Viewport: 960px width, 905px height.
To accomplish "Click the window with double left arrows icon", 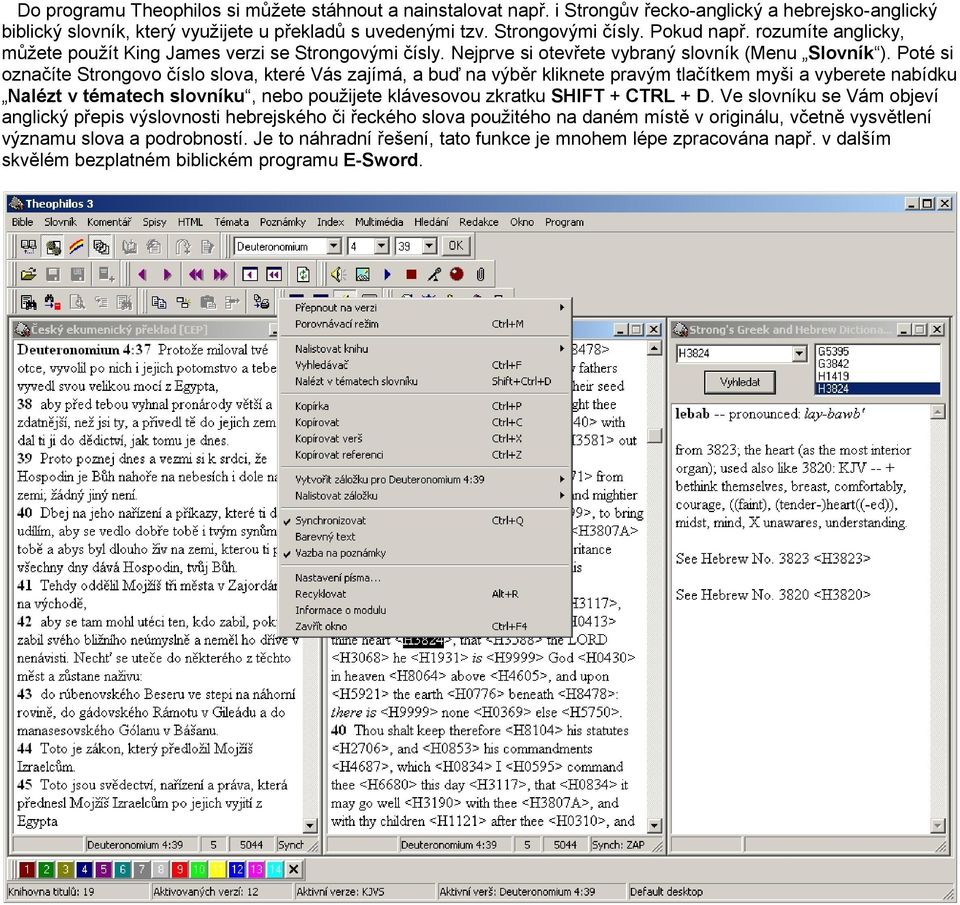I will pyautogui.click(x=274, y=275).
